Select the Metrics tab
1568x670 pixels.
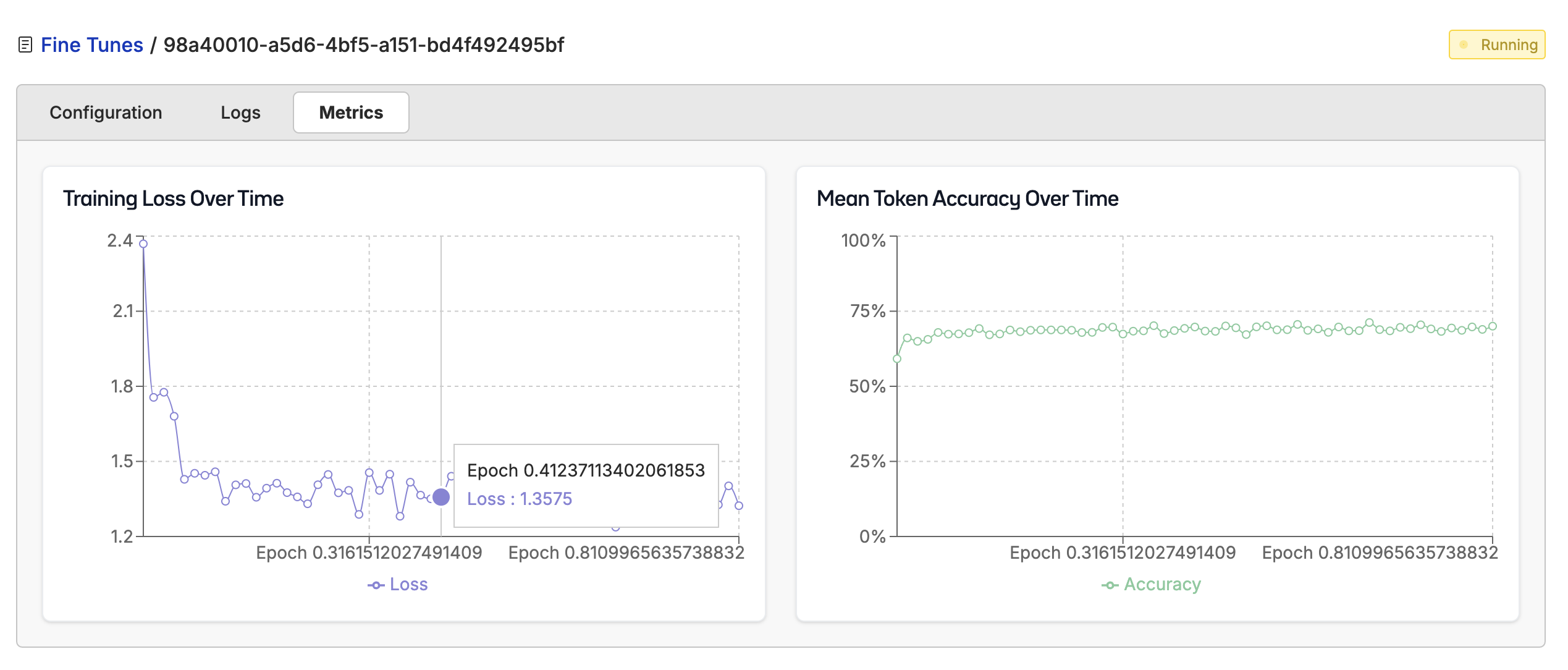(x=350, y=112)
